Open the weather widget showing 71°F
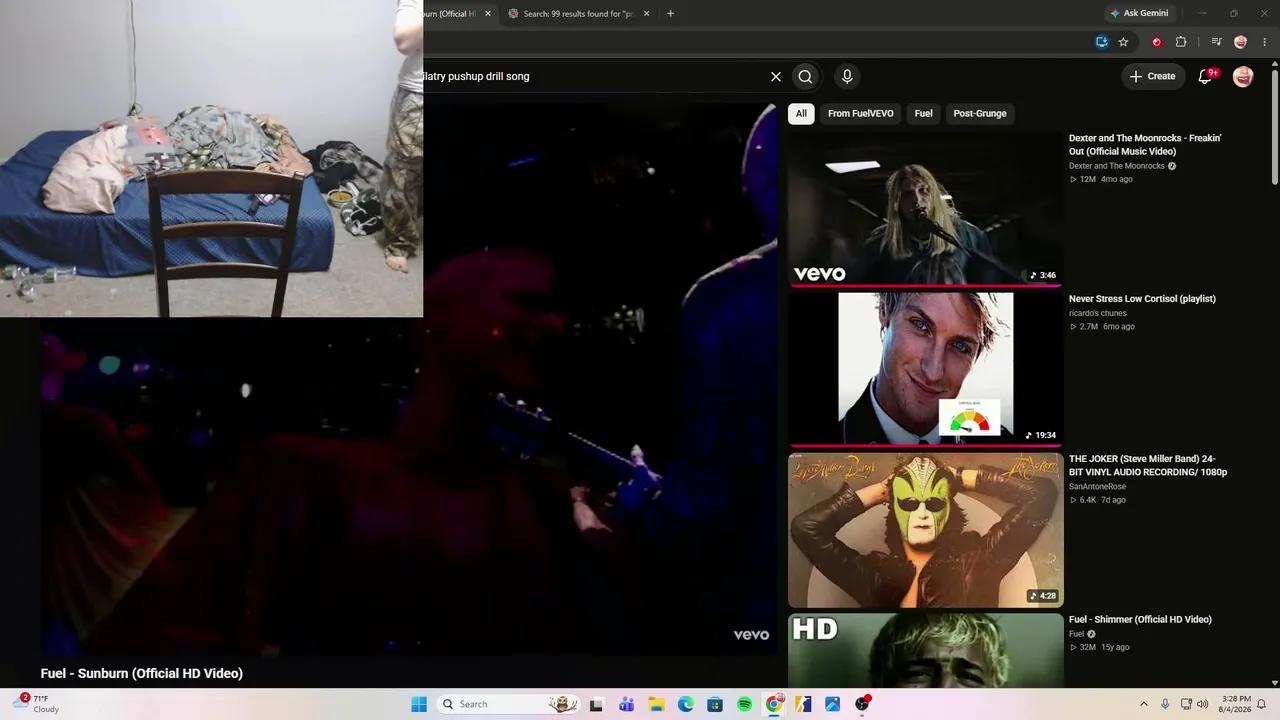Viewport: 1280px width, 720px height. point(36,704)
